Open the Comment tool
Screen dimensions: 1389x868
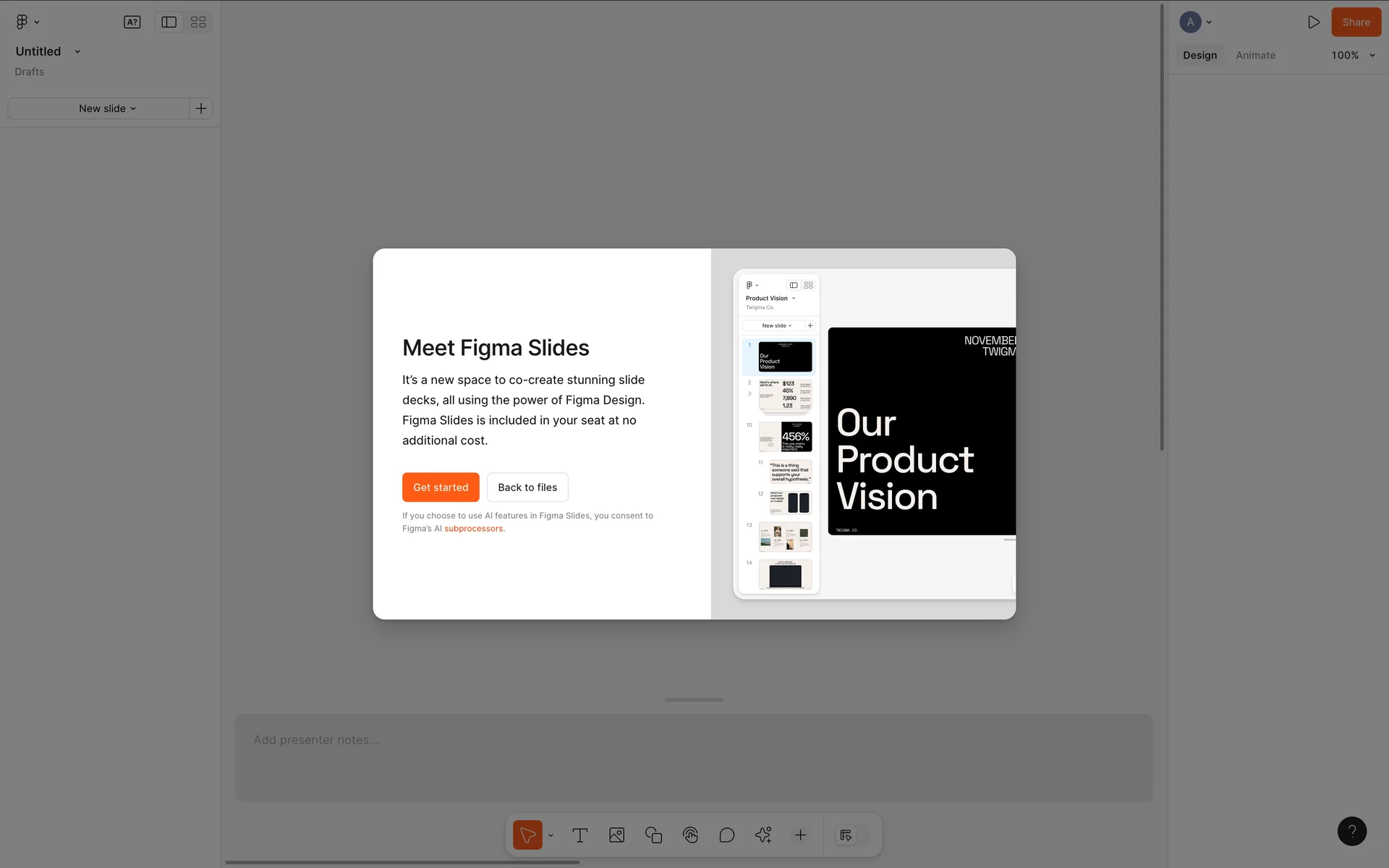[726, 835]
